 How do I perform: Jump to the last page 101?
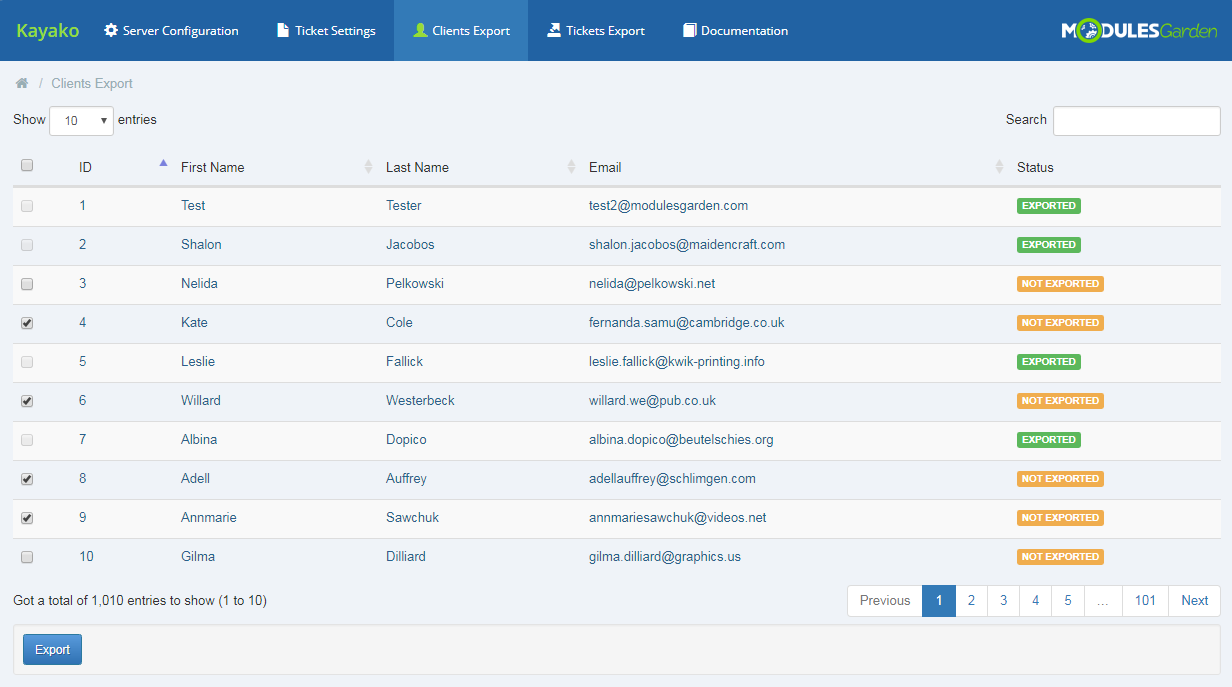1145,601
